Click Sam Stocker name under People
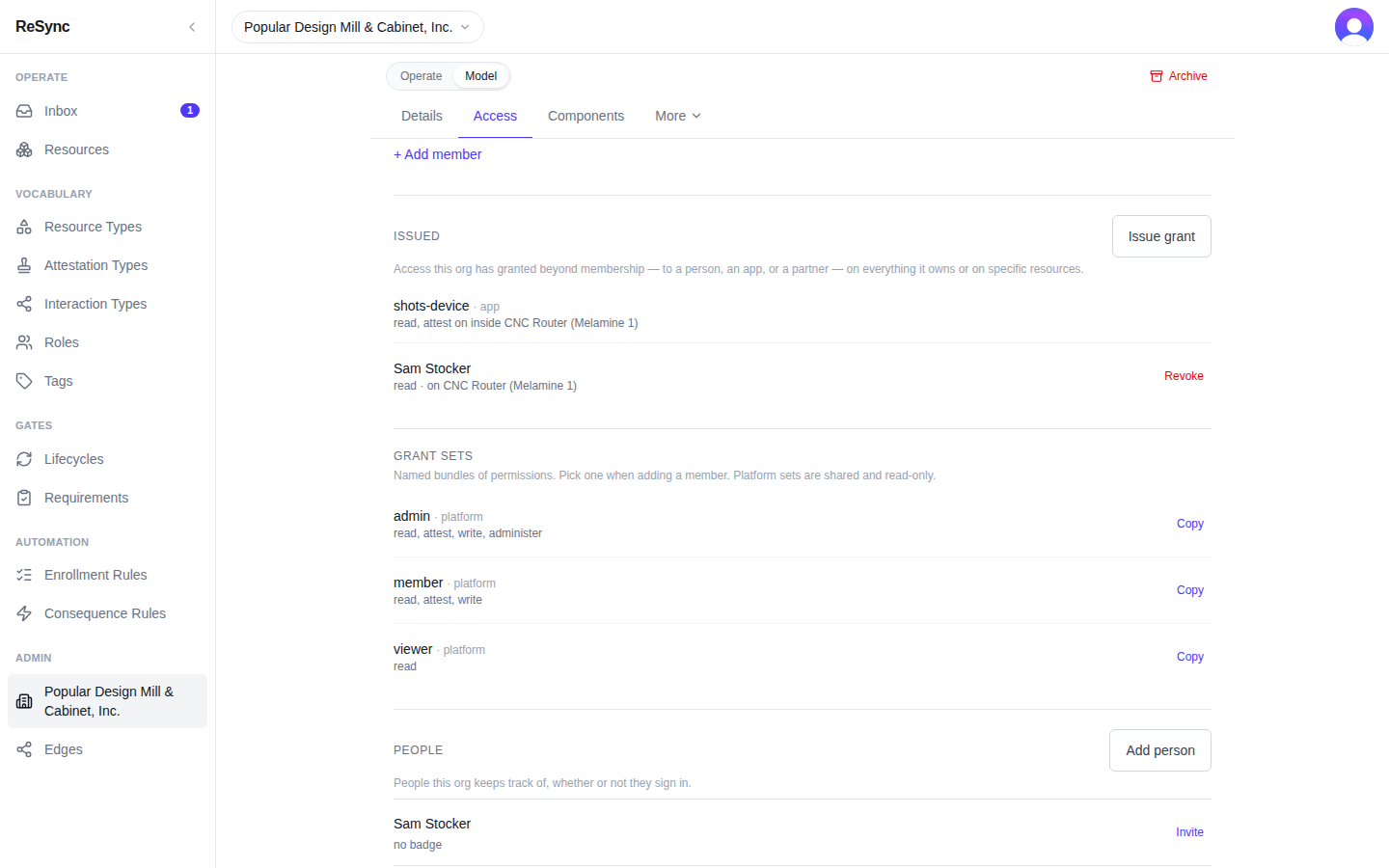 (432, 824)
